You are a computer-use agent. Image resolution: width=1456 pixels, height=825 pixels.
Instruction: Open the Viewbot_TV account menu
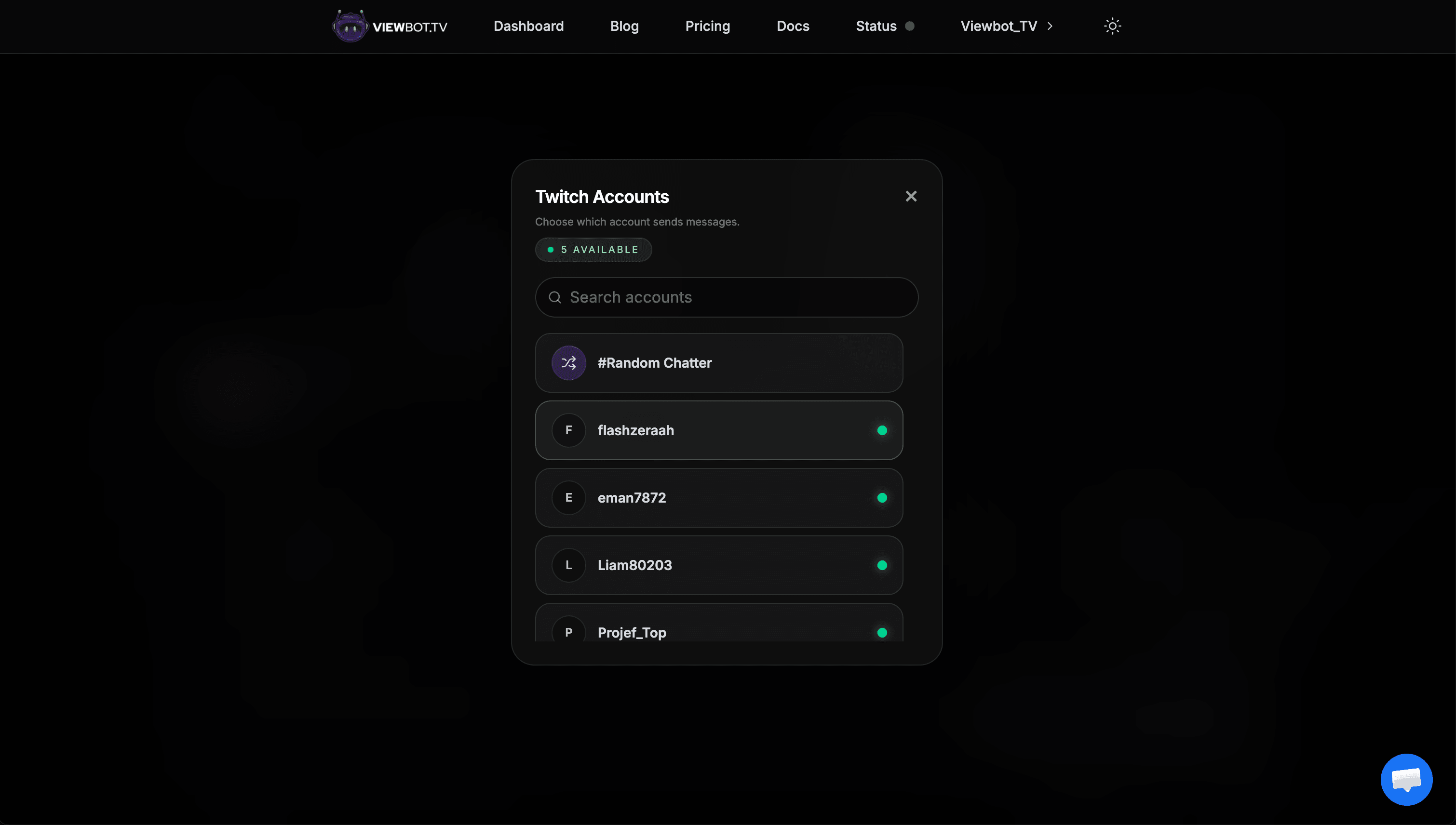pyautogui.click(x=998, y=26)
